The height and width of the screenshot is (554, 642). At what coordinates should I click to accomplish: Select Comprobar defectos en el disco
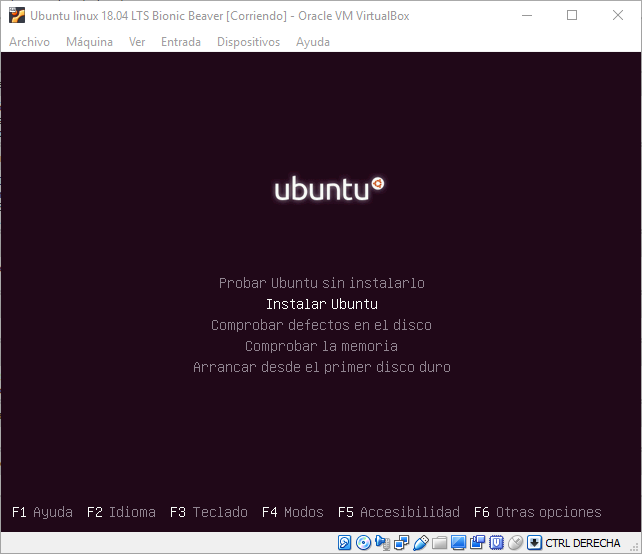(x=321, y=325)
